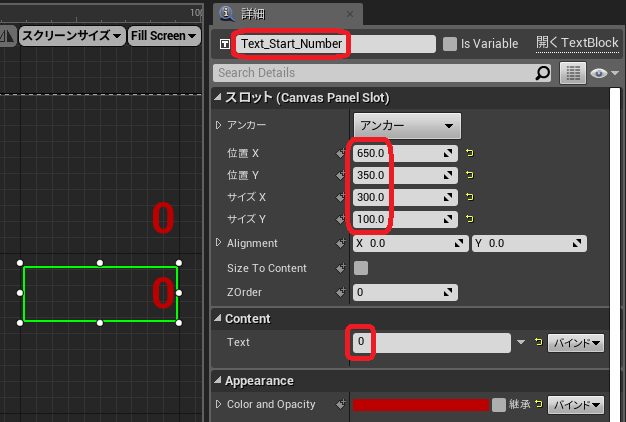This screenshot has width=626, height=422.
Task: Add keyframe for 位置 Y
Action: tap(341, 175)
